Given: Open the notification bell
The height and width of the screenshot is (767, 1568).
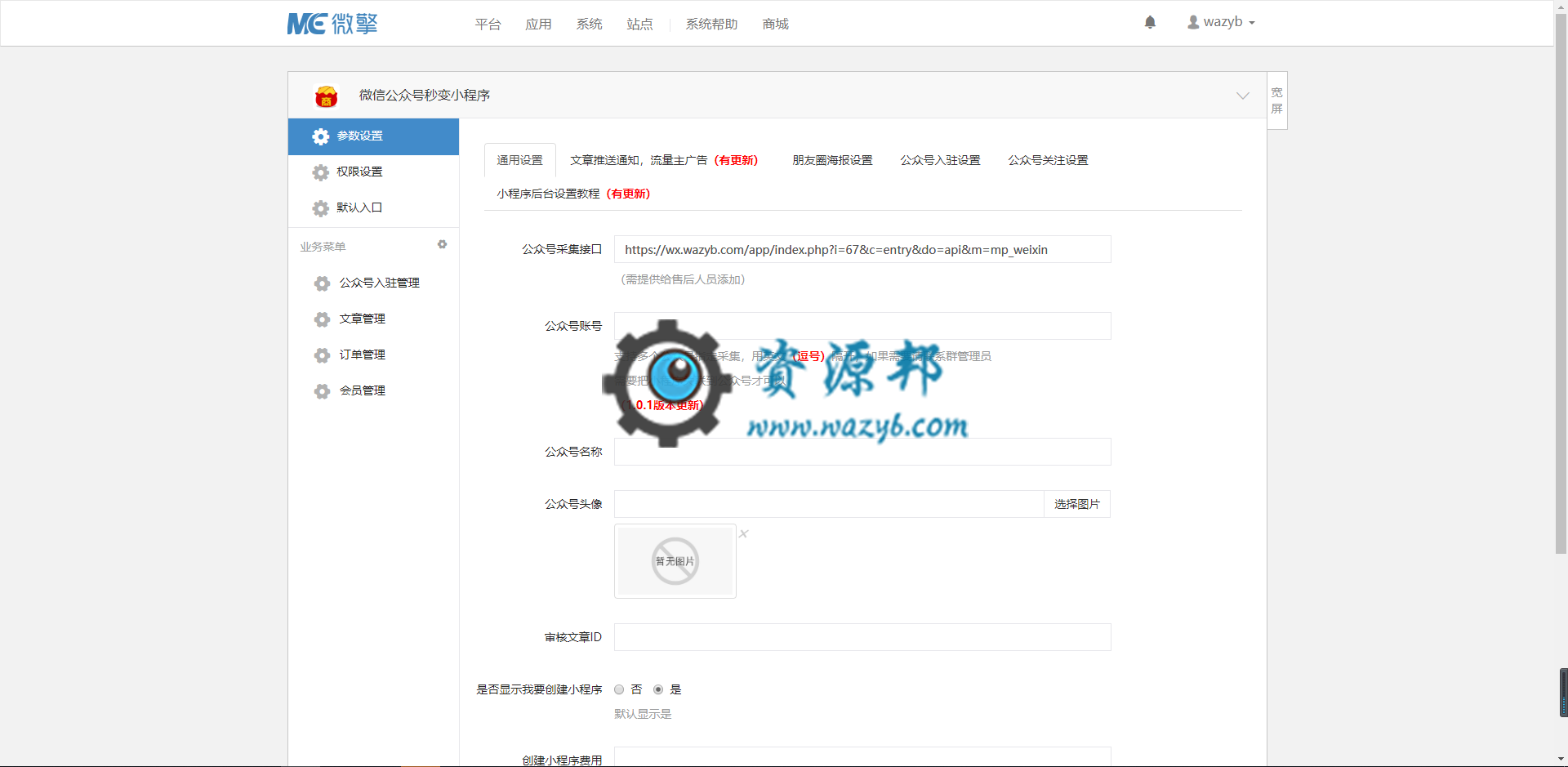Looking at the screenshot, I should pyautogui.click(x=1150, y=22).
